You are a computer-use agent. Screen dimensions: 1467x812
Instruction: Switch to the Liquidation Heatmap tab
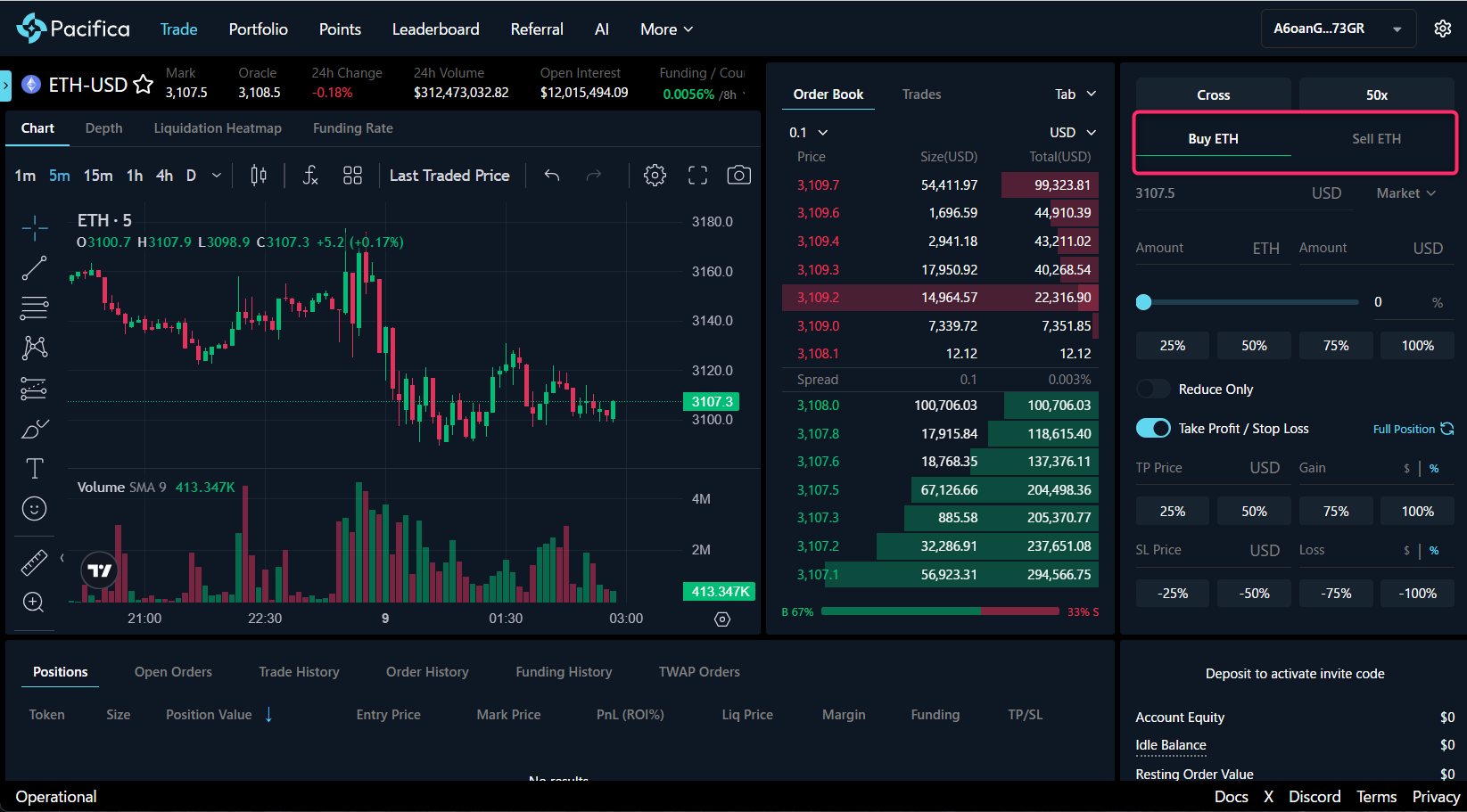(x=218, y=128)
